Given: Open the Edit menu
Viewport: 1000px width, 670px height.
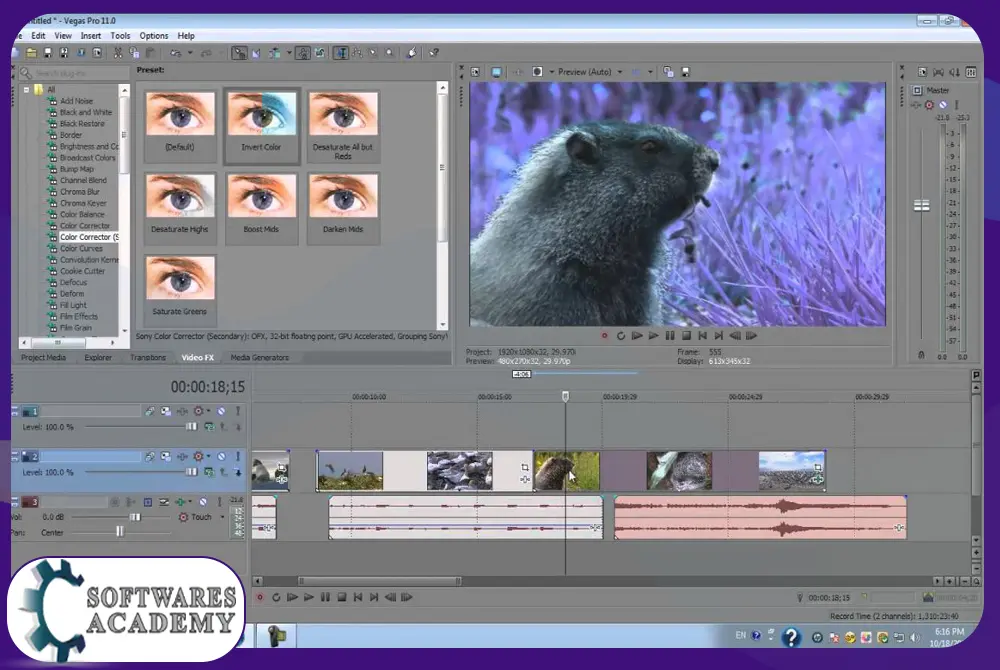Looking at the screenshot, I should (38, 36).
